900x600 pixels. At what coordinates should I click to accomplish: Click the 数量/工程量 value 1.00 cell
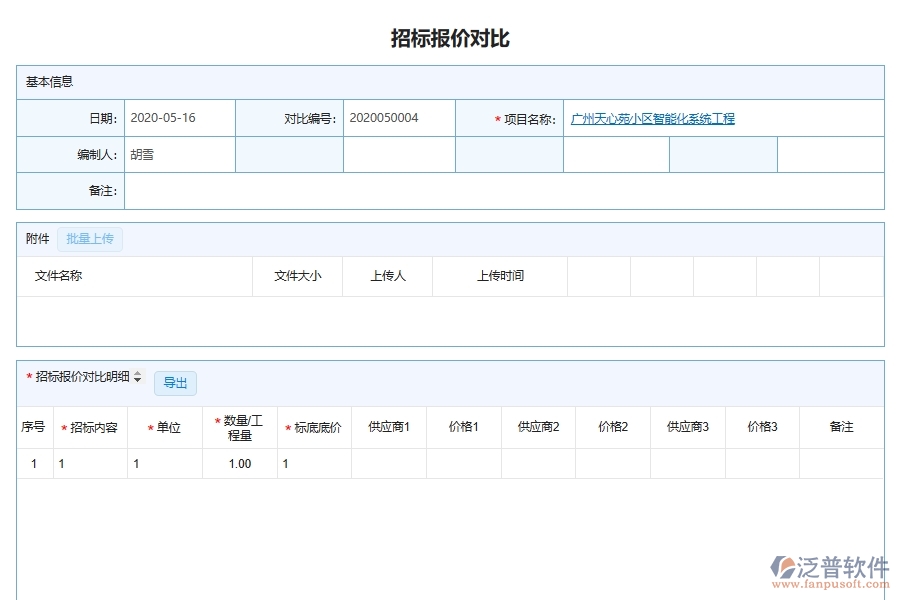click(239, 463)
